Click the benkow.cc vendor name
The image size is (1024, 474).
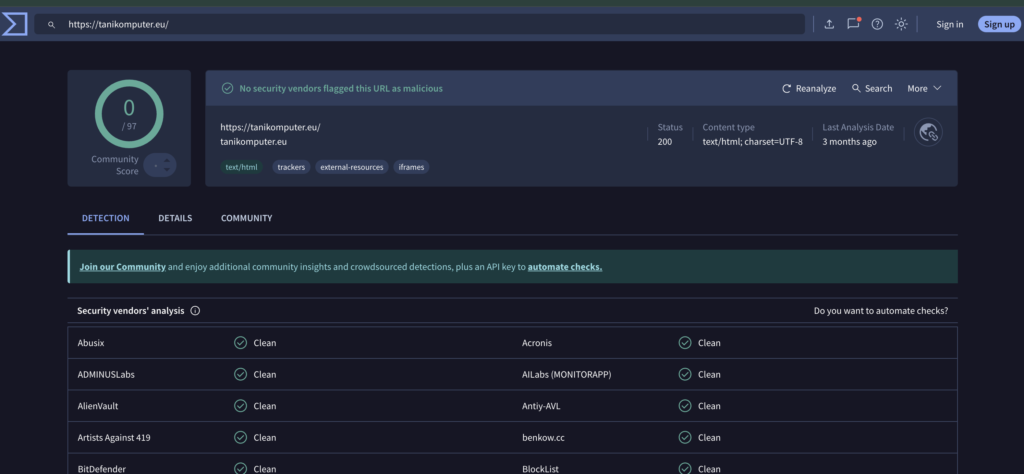pos(543,437)
